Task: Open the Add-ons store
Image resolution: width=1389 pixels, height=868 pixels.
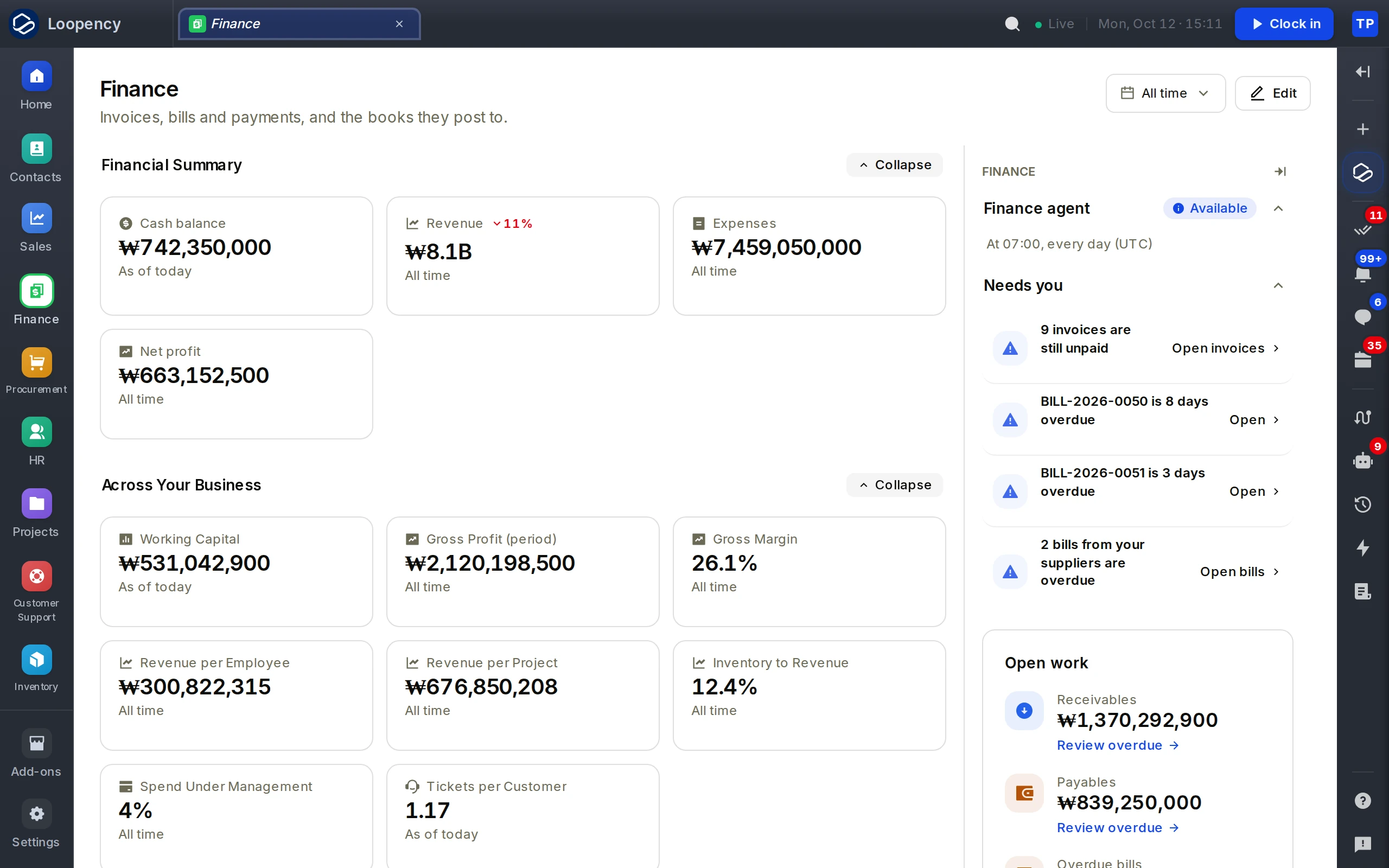Action: [x=36, y=753]
